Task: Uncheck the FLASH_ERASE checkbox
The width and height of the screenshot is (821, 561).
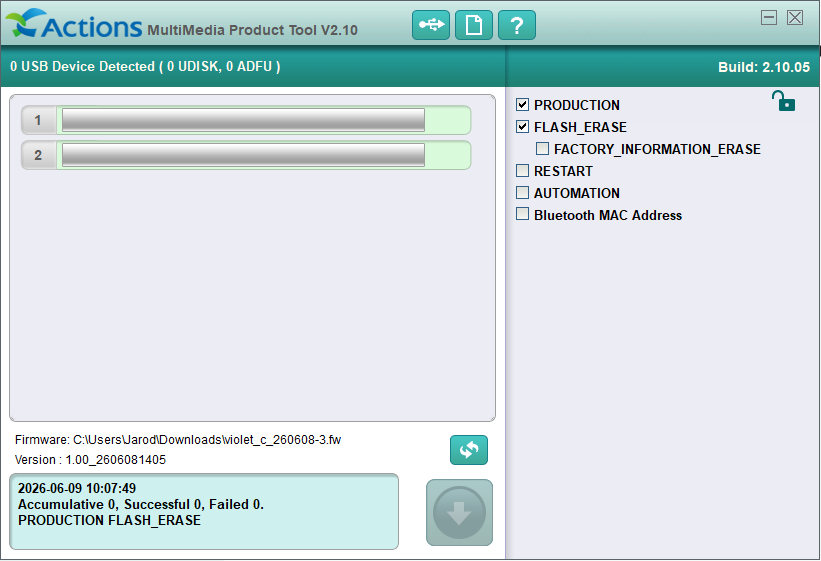Action: [x=522, y=127]
